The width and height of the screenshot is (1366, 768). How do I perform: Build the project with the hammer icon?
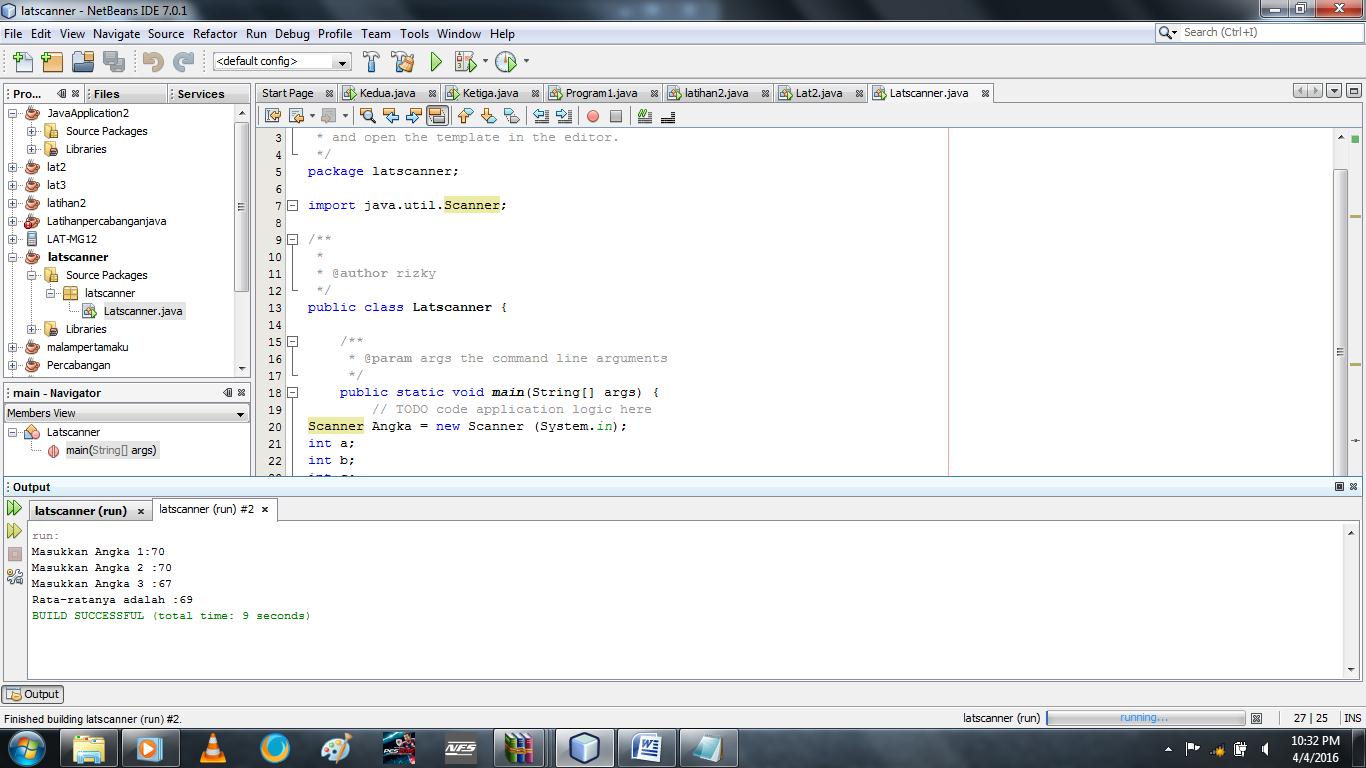click(x=371, y=61)
